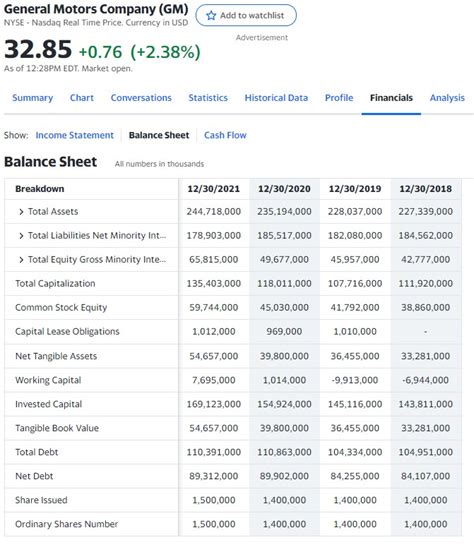Viewport: 474px width, 547px height.
Task: Open the Historical Data tab
Action: click(276, 98)
